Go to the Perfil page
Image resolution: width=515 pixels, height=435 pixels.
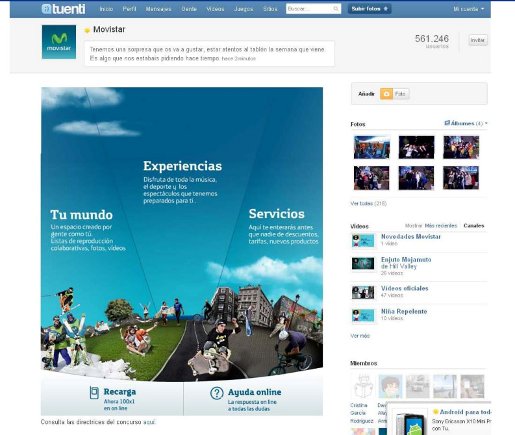pos(129,9)
